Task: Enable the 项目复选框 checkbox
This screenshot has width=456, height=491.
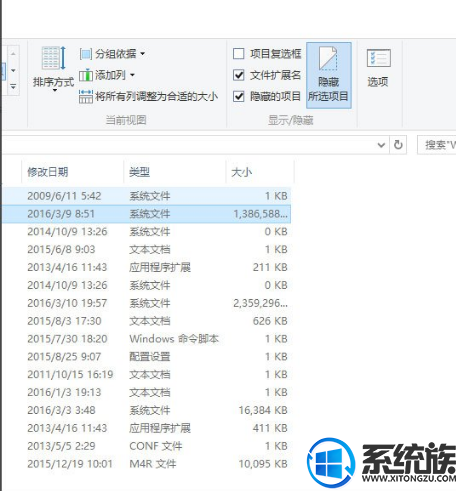Action: point(239,54)
